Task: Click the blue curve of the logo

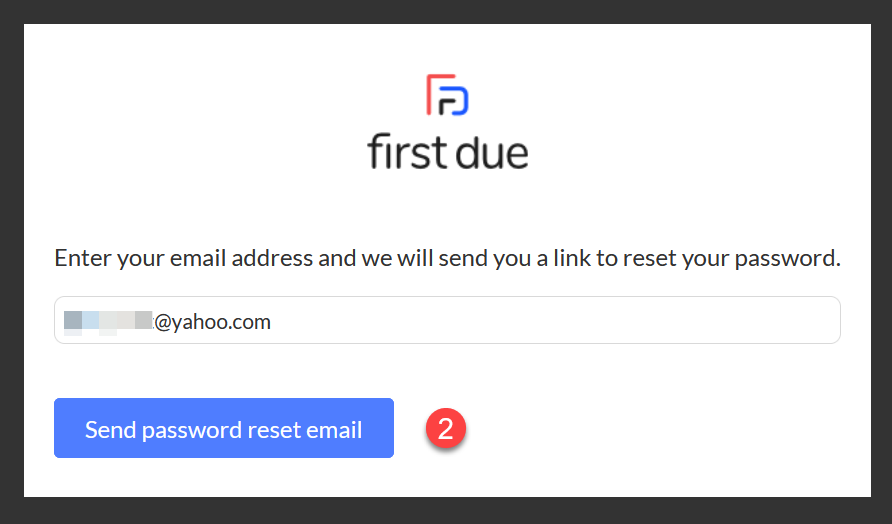Action: pos(460,100)
